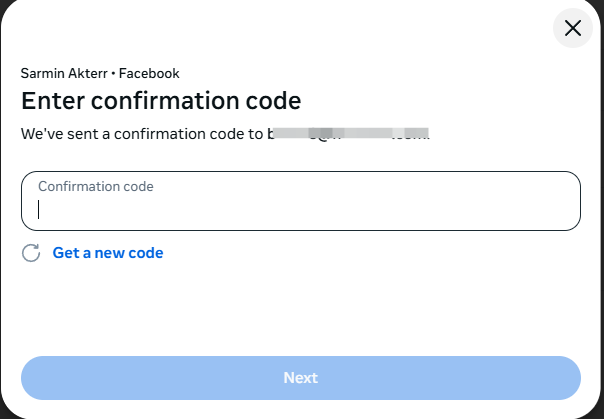604x419 pixels.
Task: Click the floating Confirmation code field label
Action: pos(96,186)
